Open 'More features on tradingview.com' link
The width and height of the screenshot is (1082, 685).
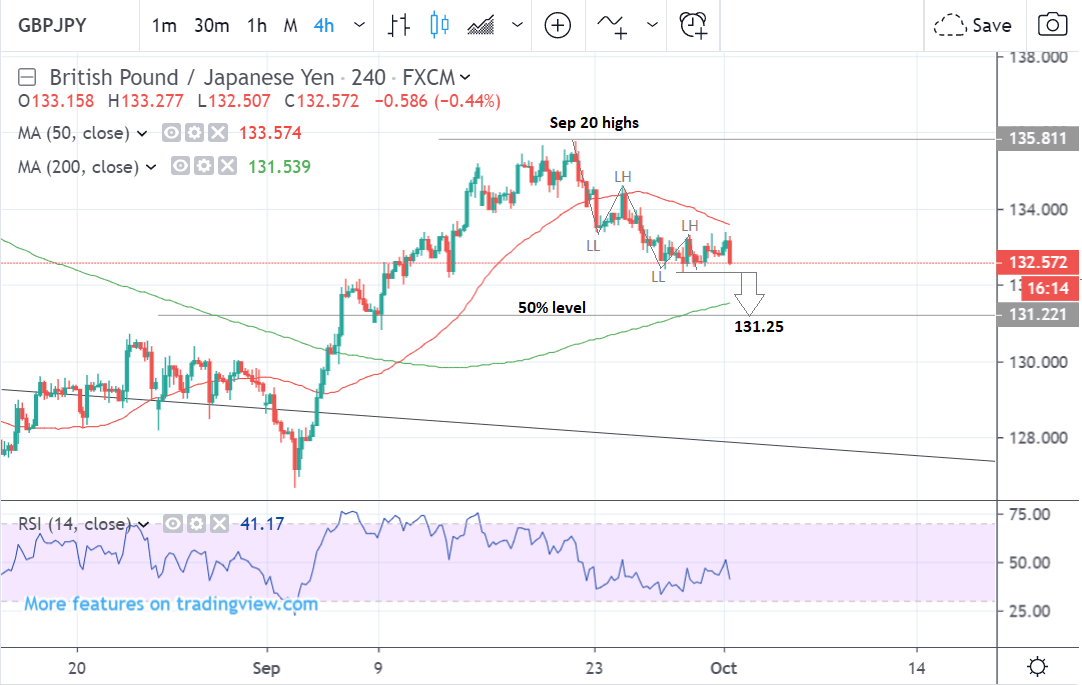171,604
